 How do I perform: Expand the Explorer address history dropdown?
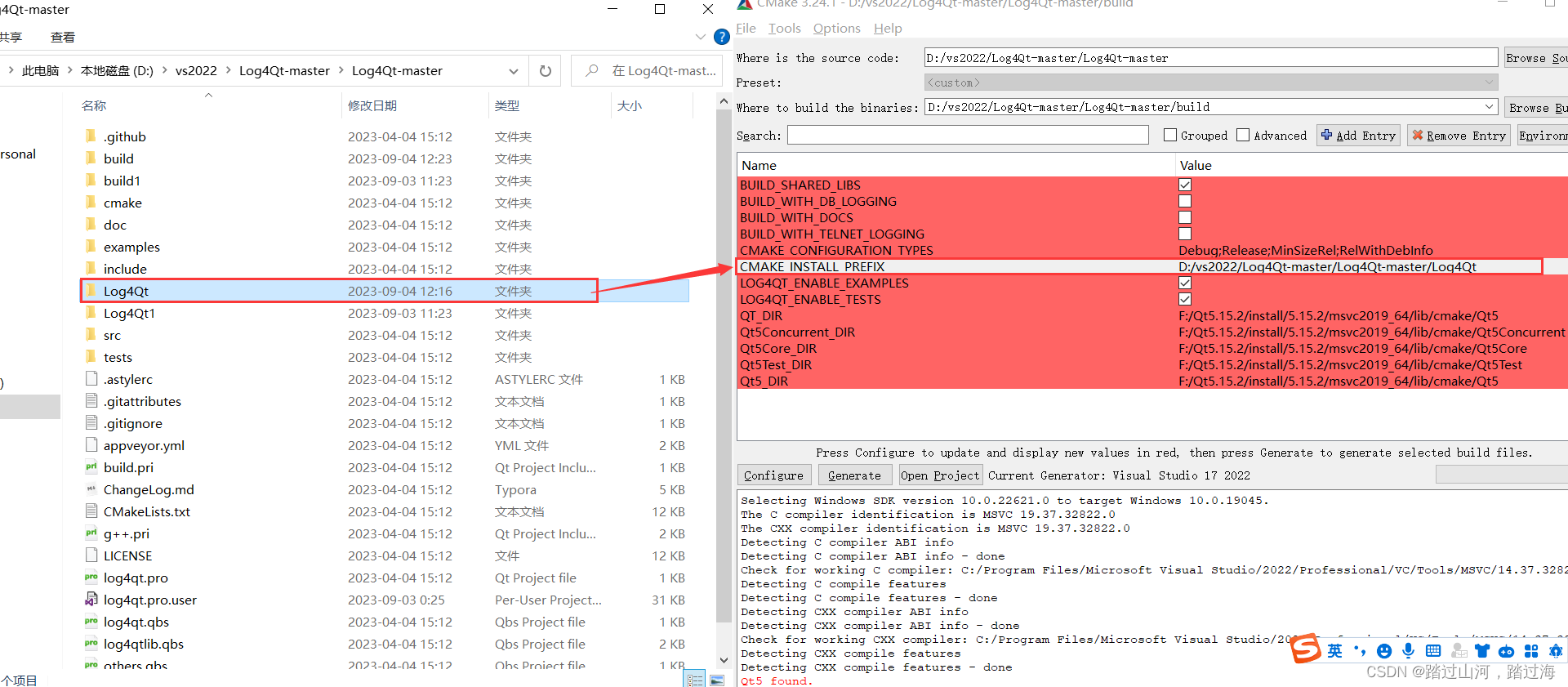click(x=513, y=71)
